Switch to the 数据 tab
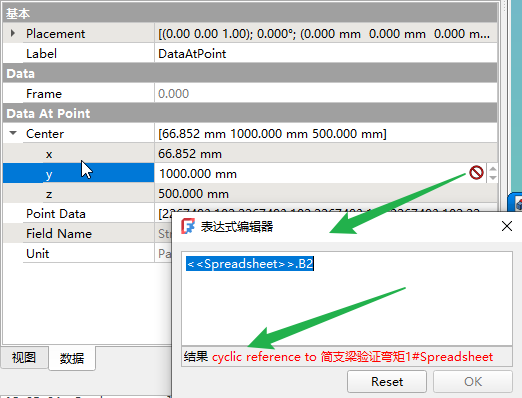The height and width of the screenshot is (398, 522). click(72, 358)
